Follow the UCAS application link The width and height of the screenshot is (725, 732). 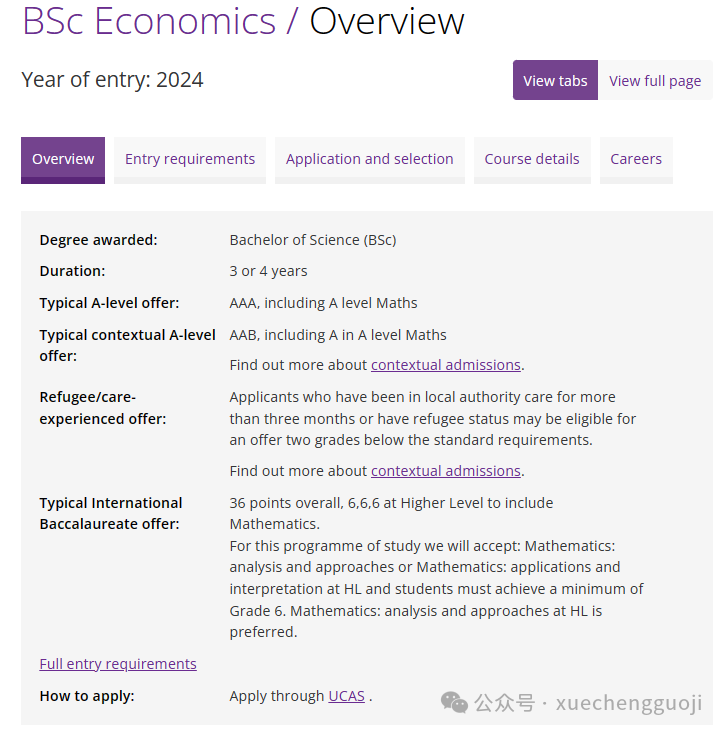tap(346, 696)
